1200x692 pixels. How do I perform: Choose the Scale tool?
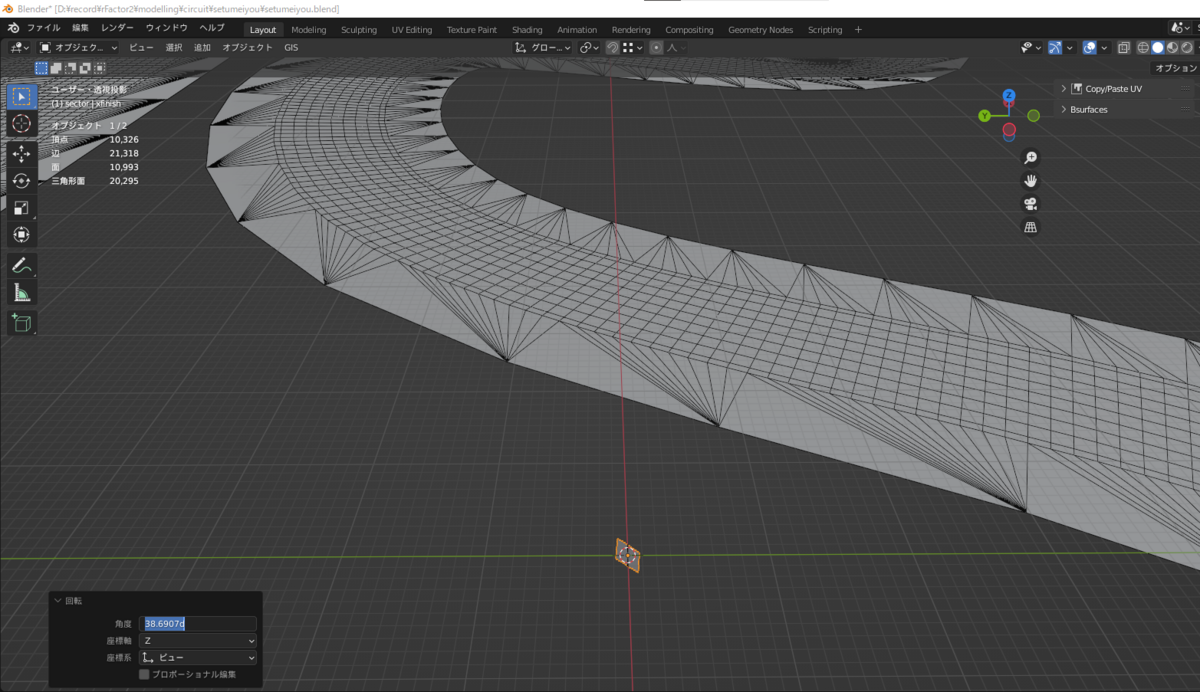[x=22, y=208]
